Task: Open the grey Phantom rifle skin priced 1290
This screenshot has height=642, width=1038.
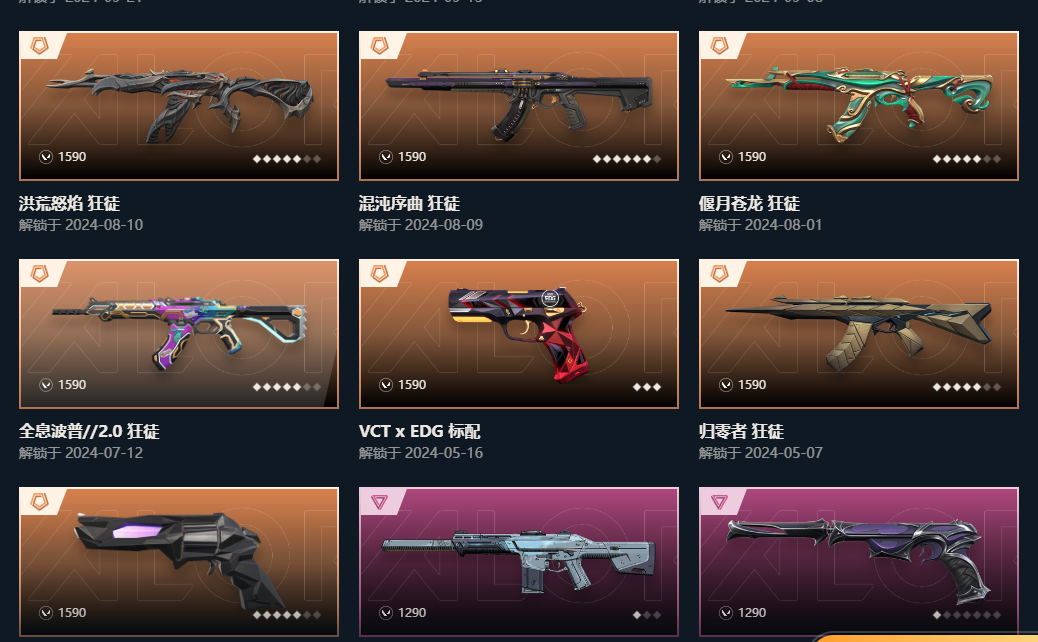Action: coord(518,562)
